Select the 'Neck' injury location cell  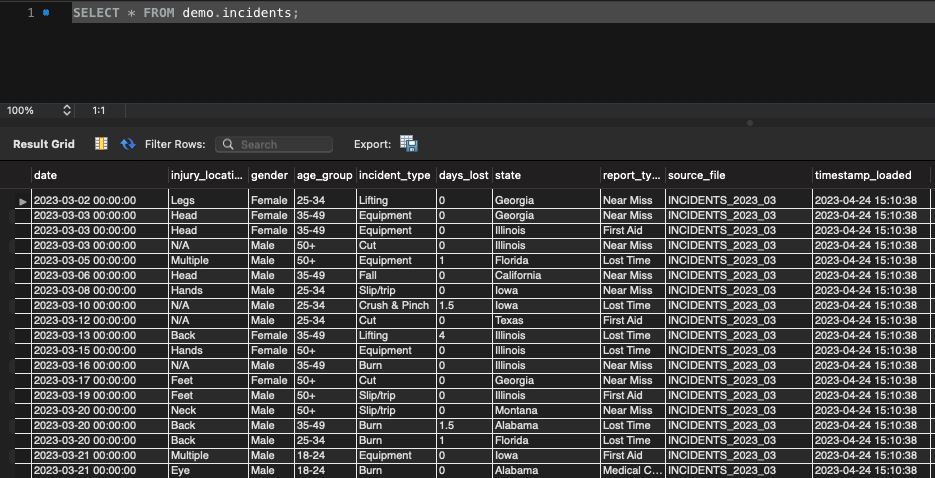click(209, 410)
